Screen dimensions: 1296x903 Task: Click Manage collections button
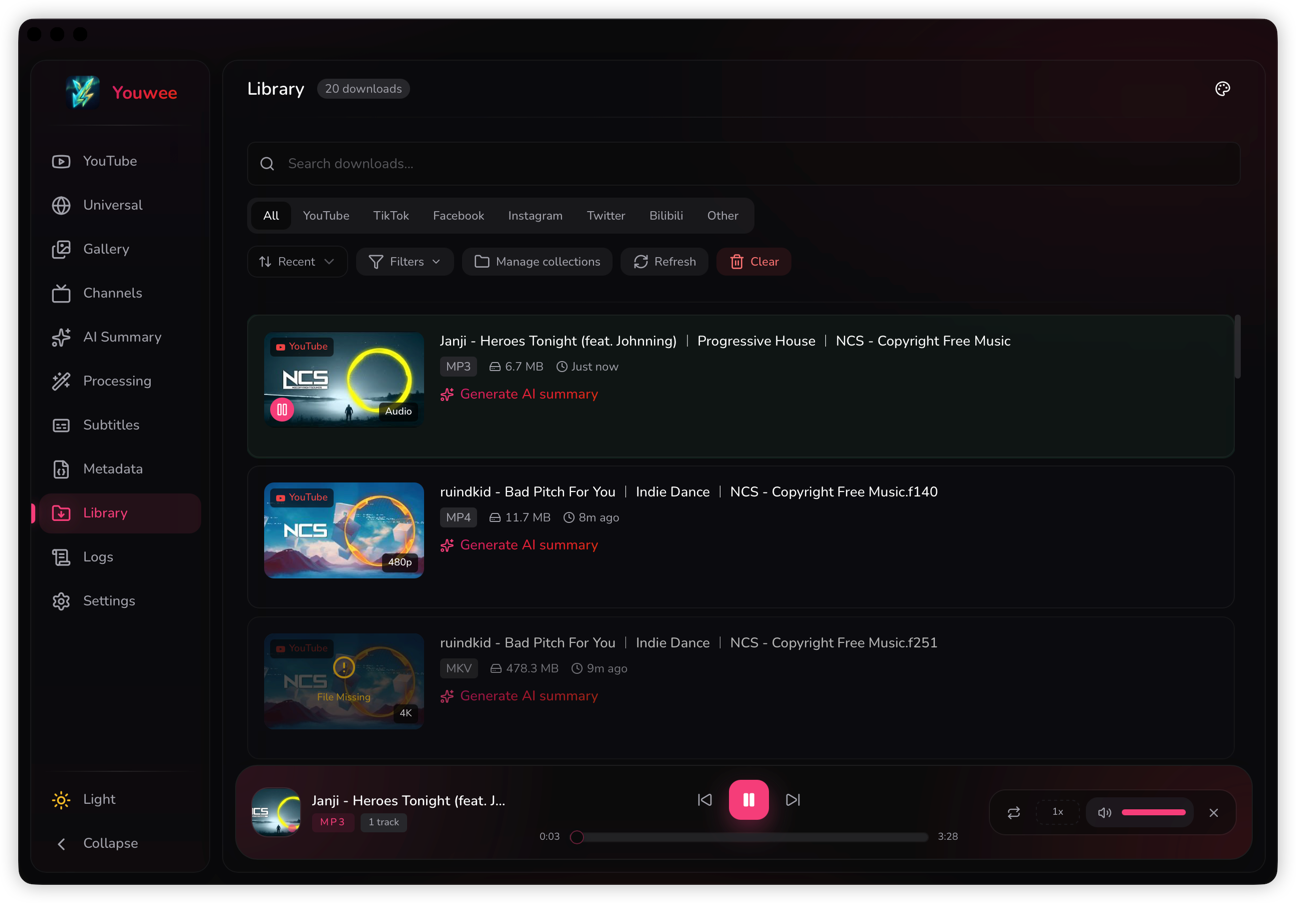click(537, 262)
